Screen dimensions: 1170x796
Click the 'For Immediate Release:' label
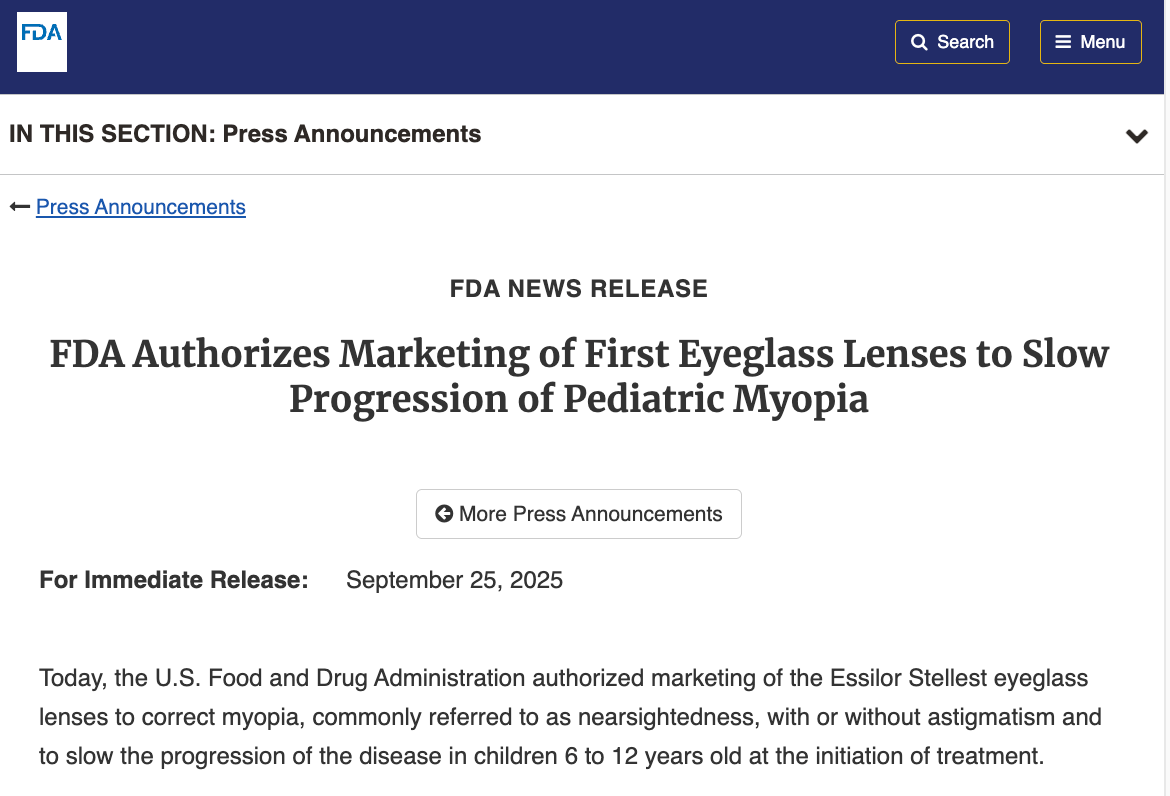tap(174, 580)
